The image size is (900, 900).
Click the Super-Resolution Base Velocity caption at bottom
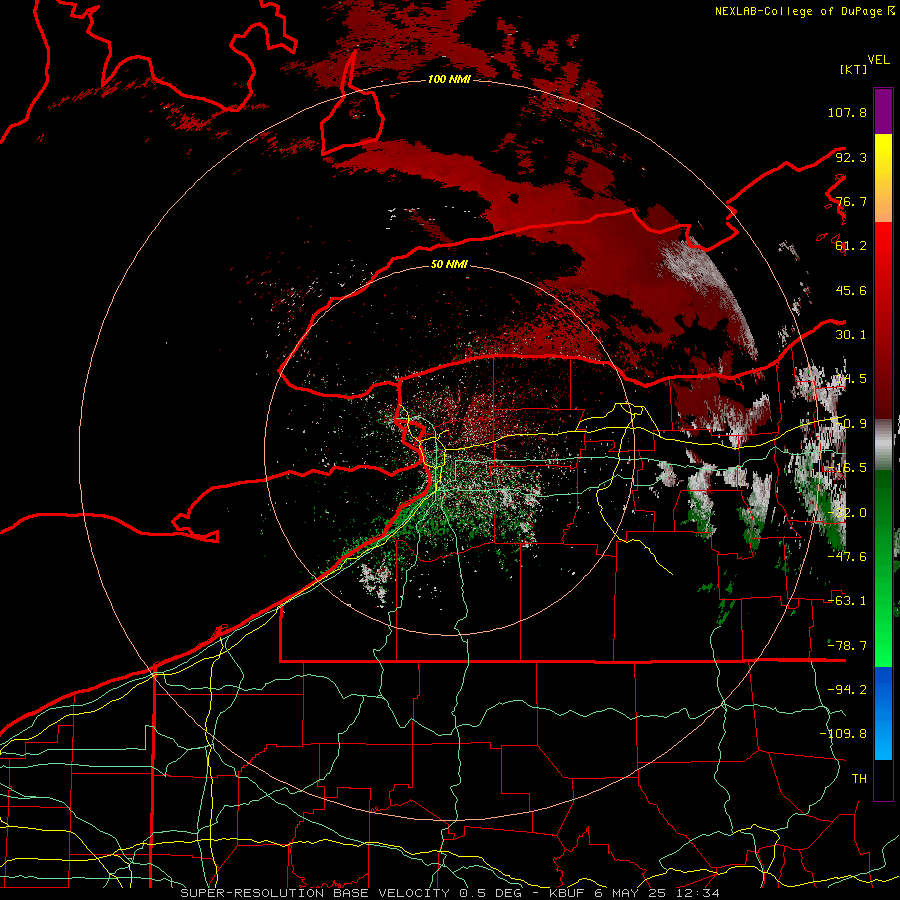(449, 893)
